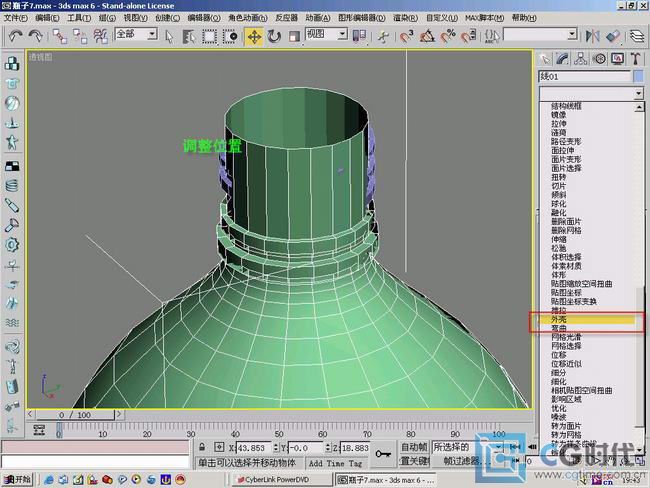This screenshot has height=488, width=650.
Task: Open the Layer Manager icon
Action: click(638, 36)
